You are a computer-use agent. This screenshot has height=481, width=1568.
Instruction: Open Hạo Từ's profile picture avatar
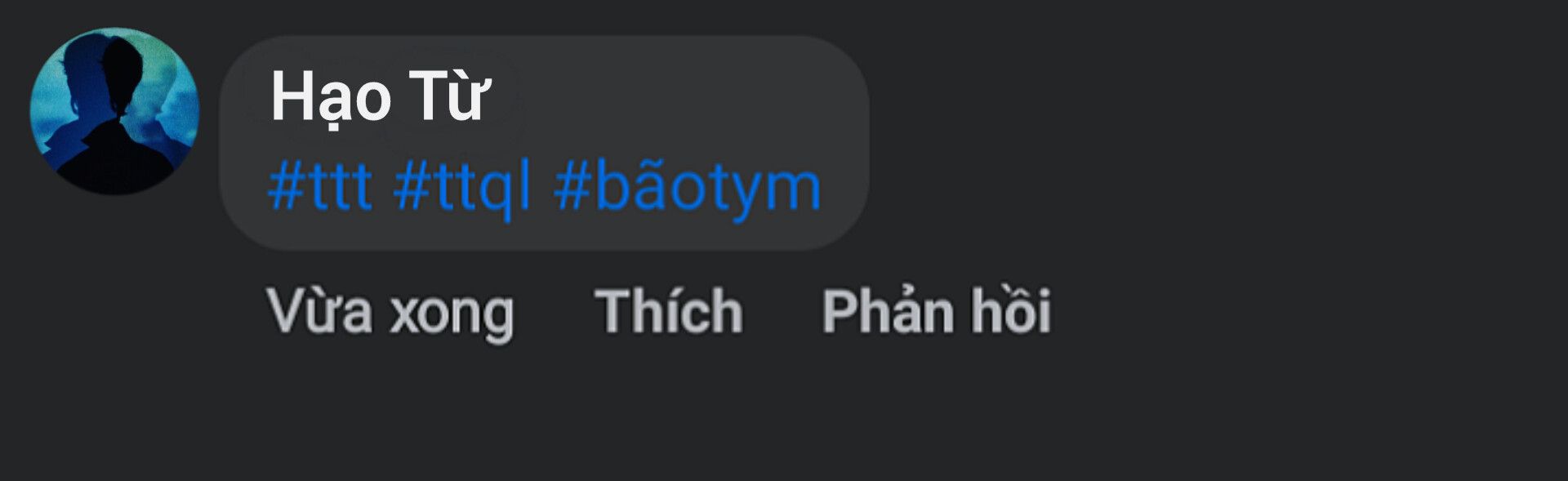(x=114, y=112)
